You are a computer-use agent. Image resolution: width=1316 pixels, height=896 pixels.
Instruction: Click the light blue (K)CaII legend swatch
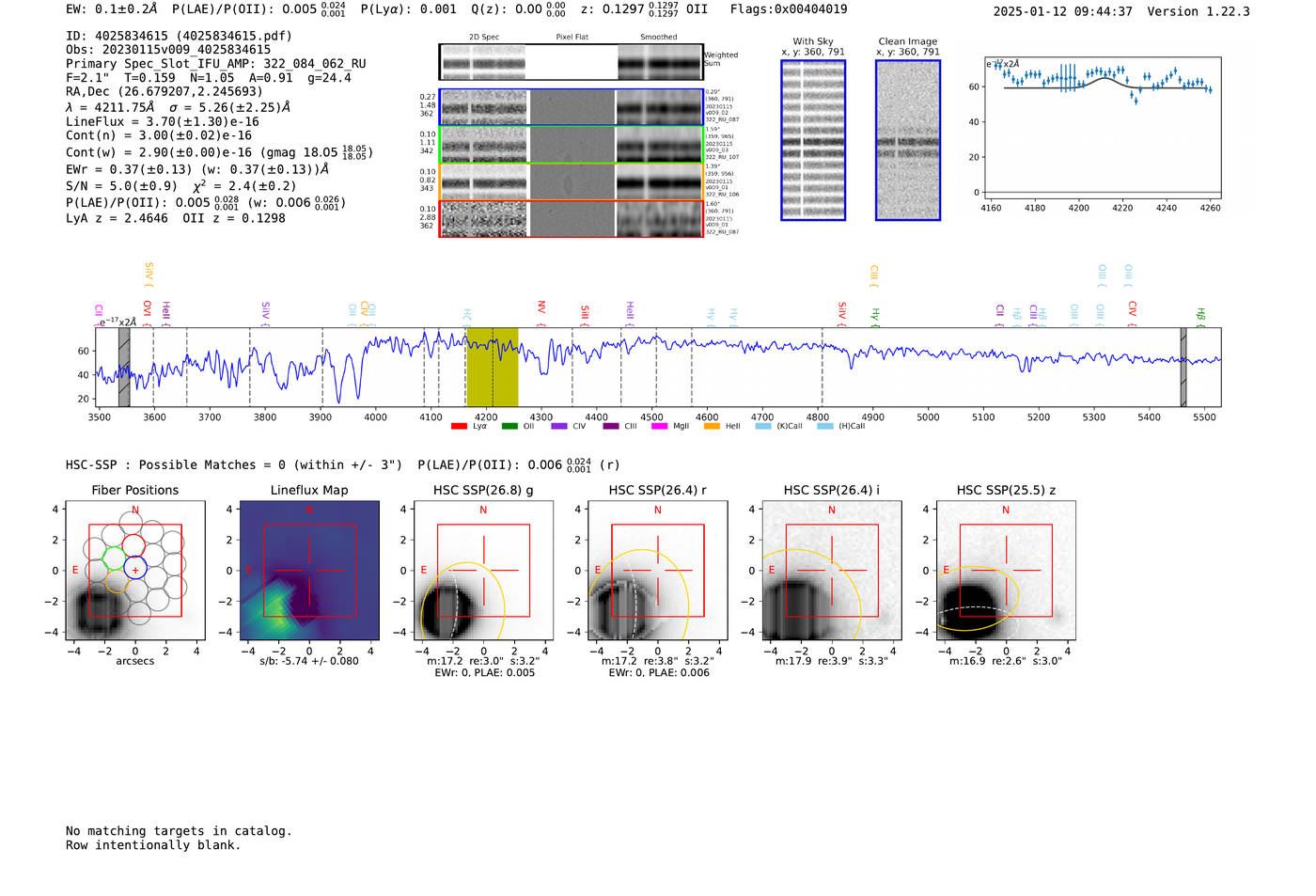coord(762,427)
